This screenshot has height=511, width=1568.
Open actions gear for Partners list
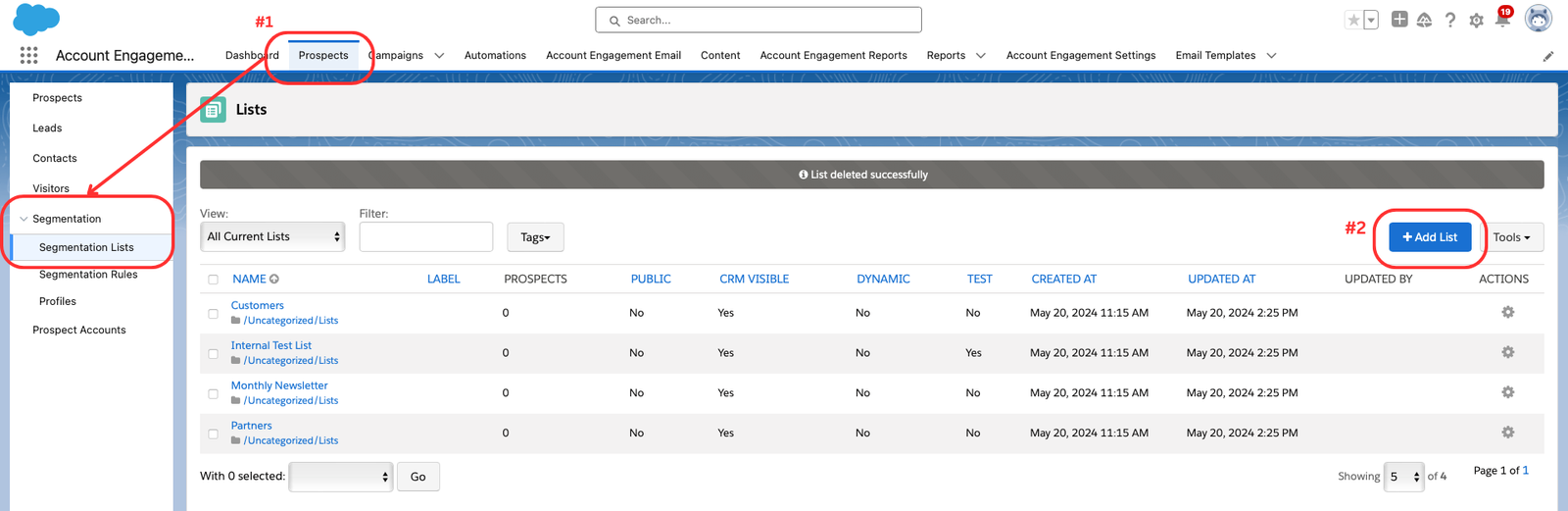pyautogui.click(x=1507, y=433)
